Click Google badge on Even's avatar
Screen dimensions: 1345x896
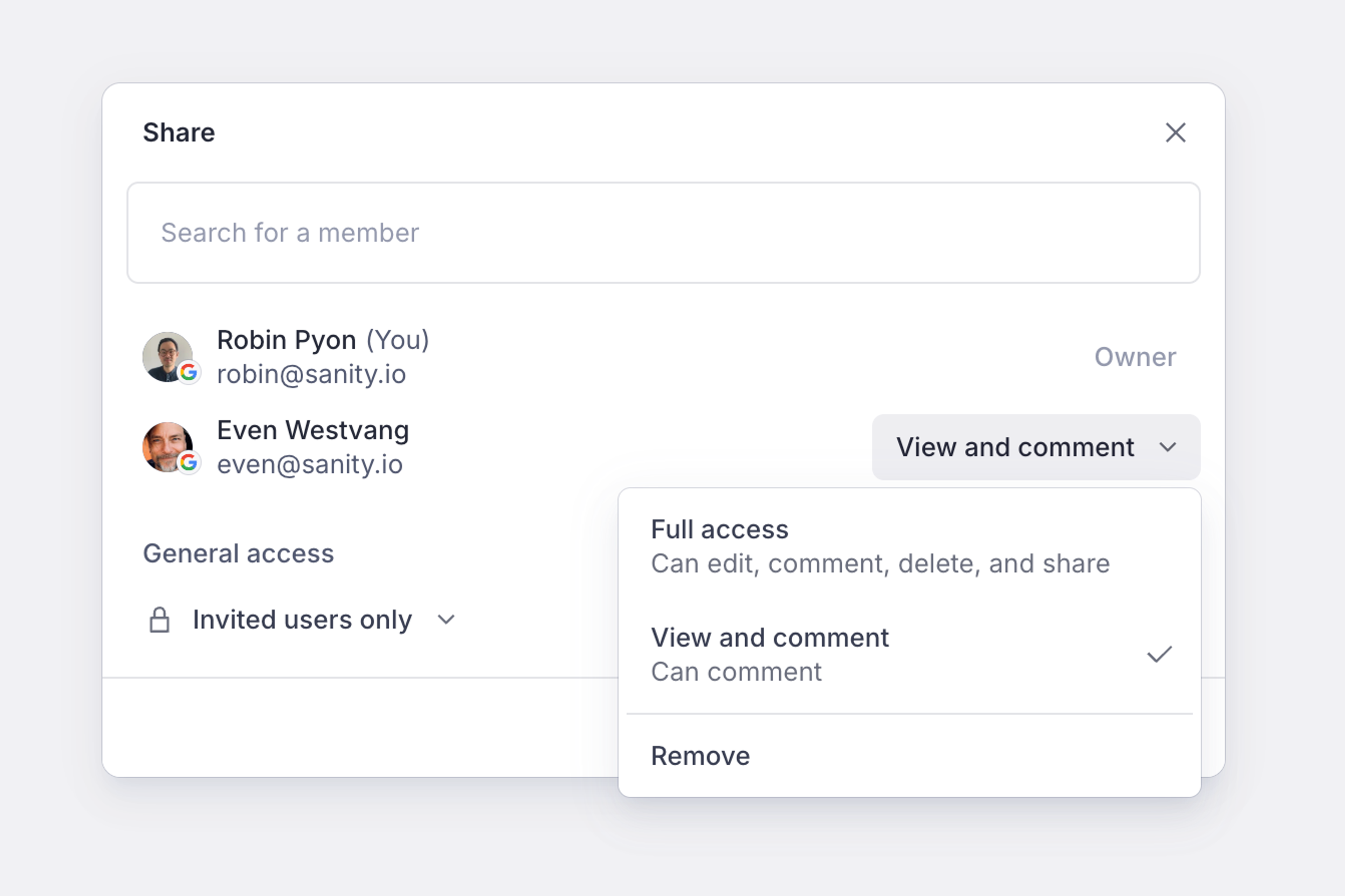pyautogui.click(x=188, y=462)
